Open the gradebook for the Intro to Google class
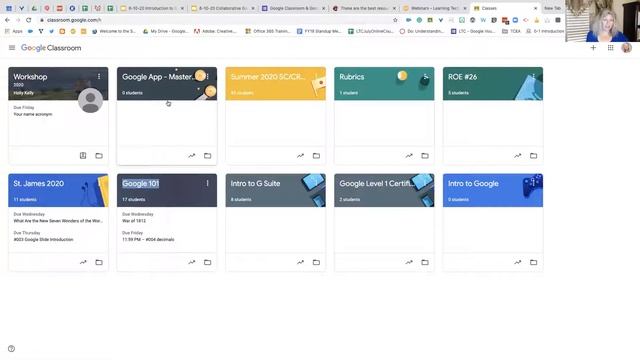 [x=518, y=262]
